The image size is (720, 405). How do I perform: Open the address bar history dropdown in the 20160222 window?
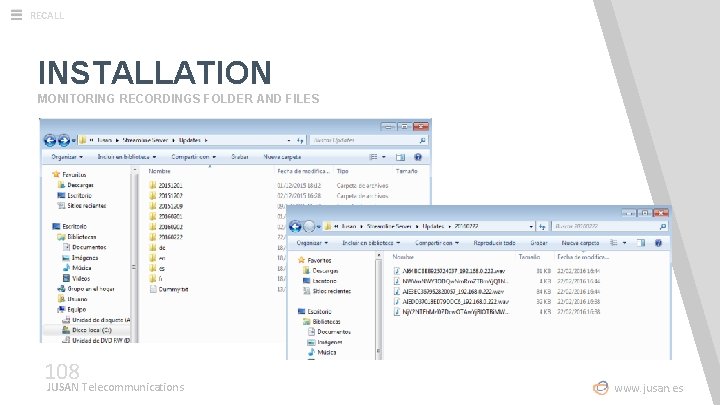tap(531, 226)
